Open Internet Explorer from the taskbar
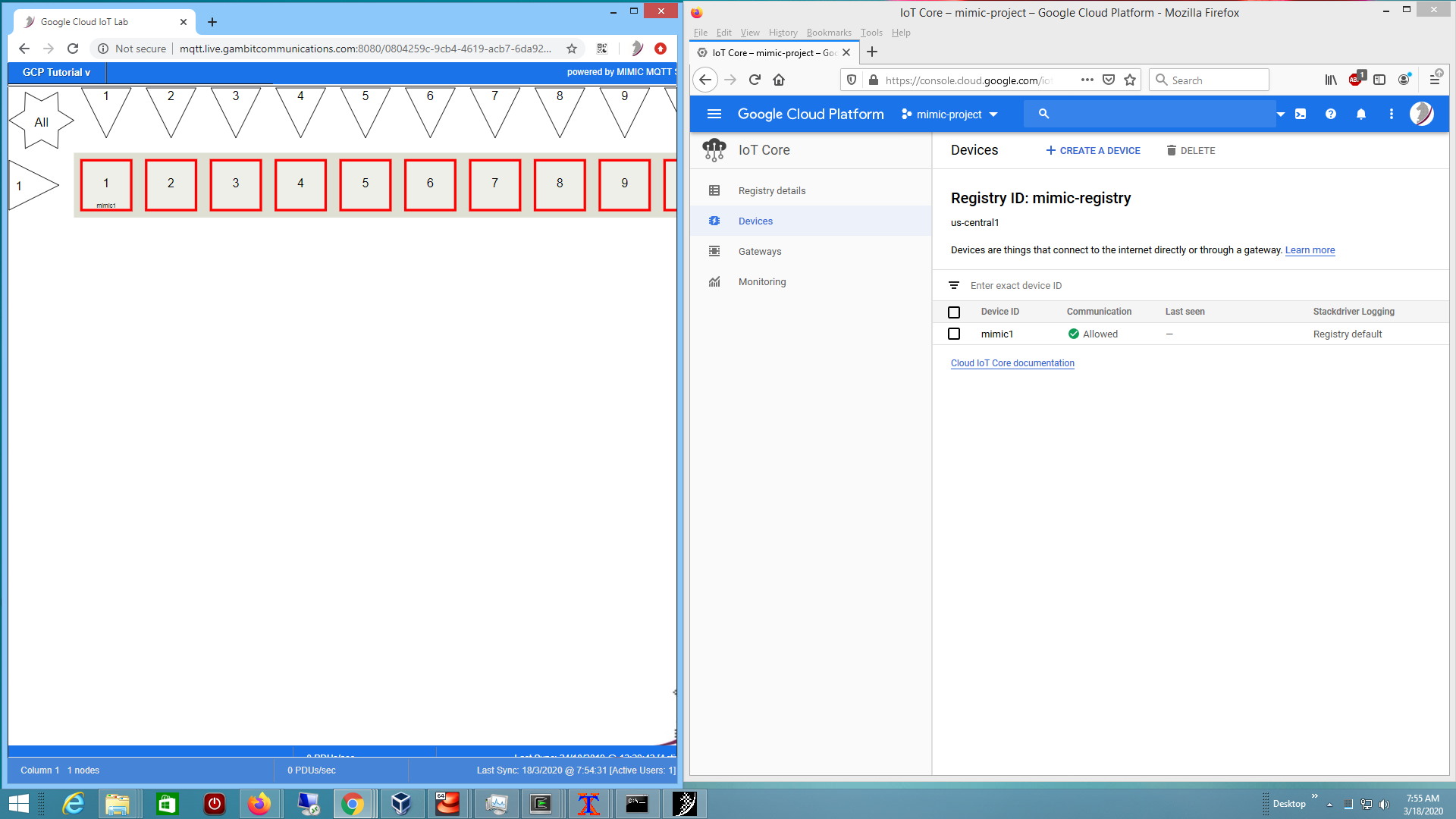Viewport: 1456px width, 819px height. tap(73, 804)
